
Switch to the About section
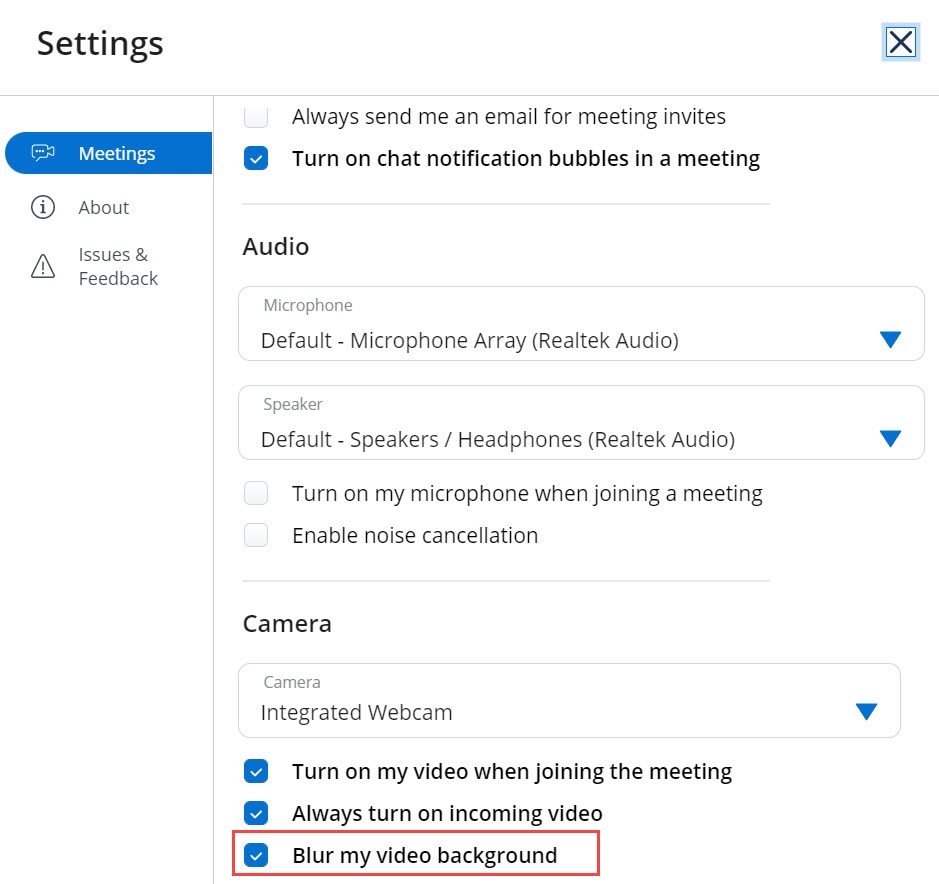[104, 207]
